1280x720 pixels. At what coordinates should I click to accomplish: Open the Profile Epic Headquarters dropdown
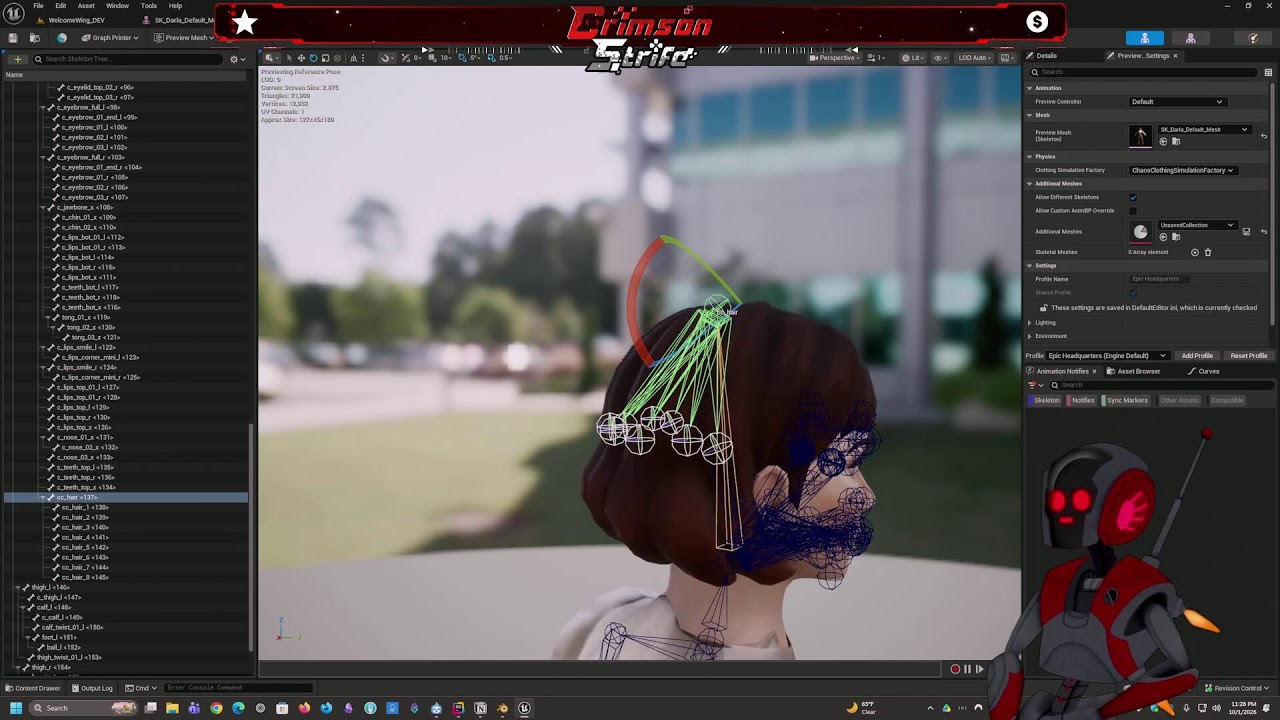[x=1107, y=355]
